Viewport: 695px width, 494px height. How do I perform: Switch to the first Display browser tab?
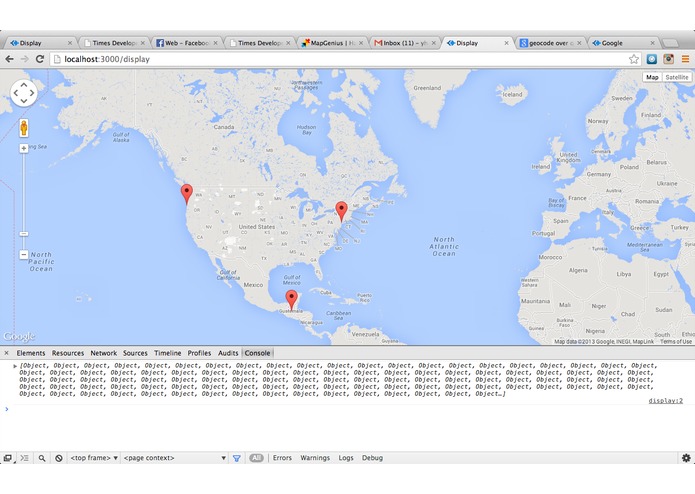point(40,43)
